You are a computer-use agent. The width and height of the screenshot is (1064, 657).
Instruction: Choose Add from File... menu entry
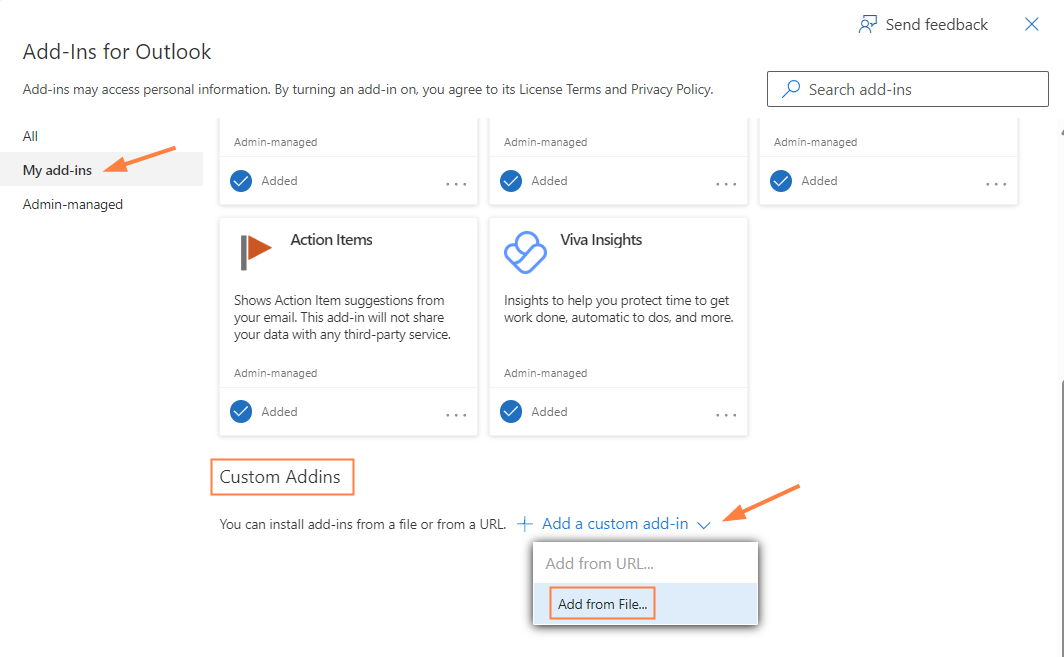(x=645, y=603)
